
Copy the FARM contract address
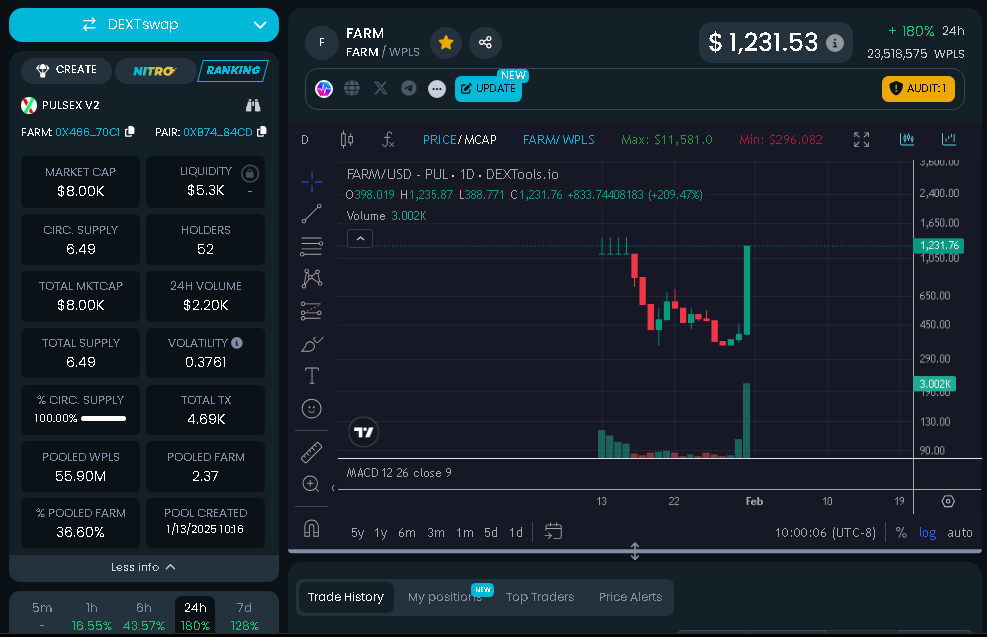130,132
